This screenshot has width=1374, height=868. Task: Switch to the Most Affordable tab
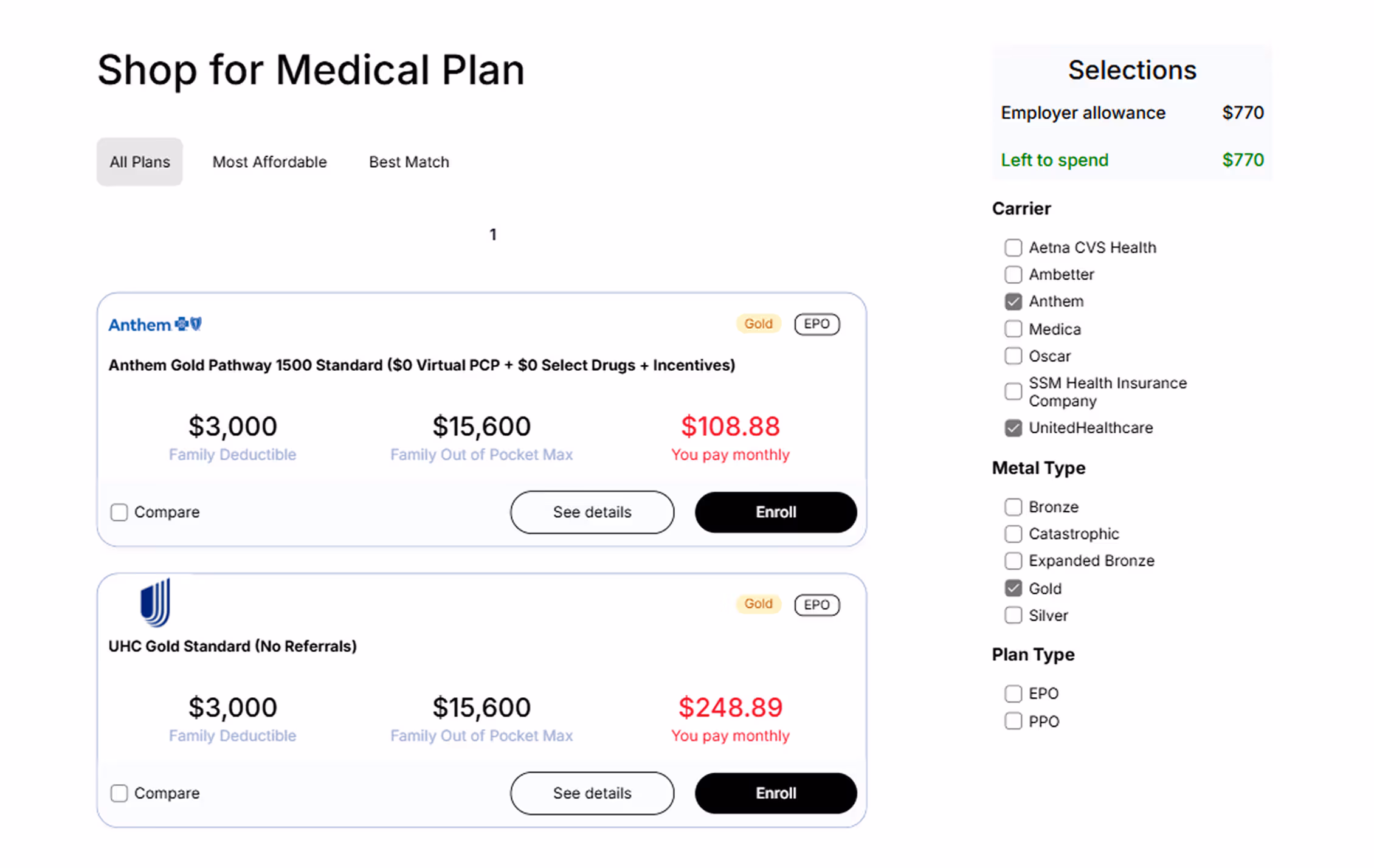tap(269, 162)
